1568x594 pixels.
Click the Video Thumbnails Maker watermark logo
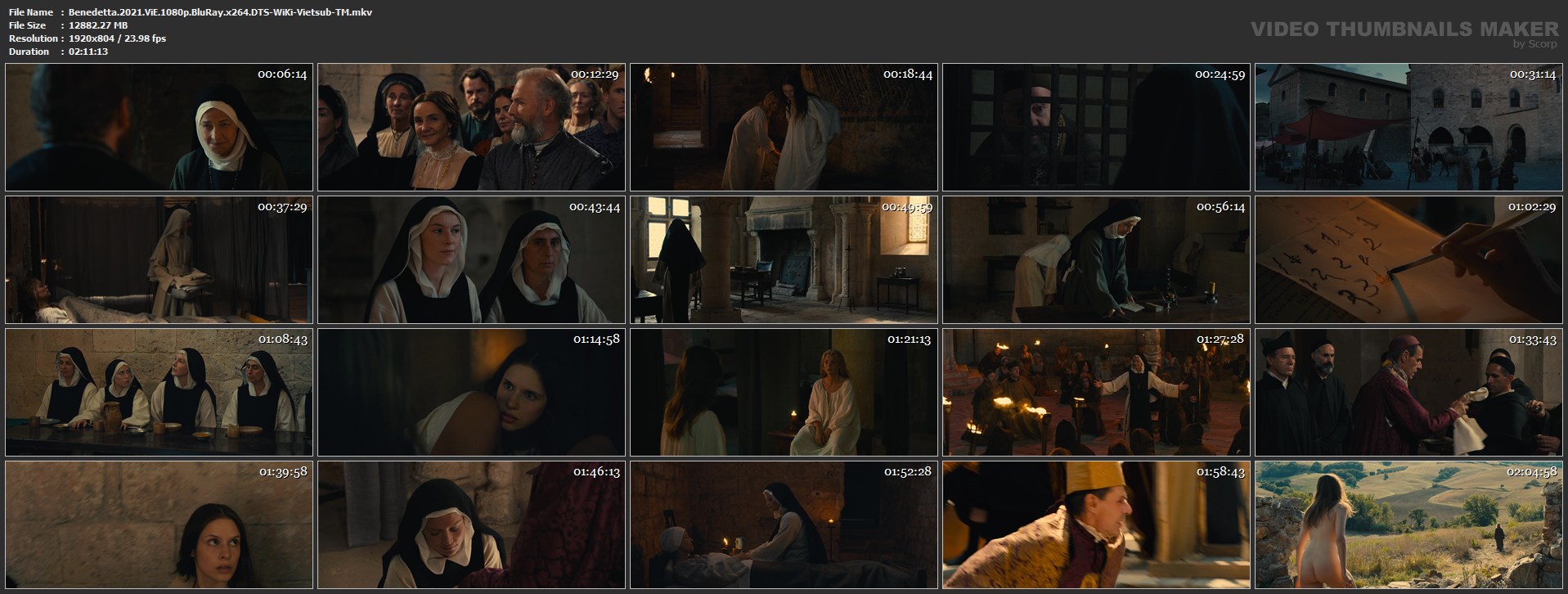(x=1404, y=33)
